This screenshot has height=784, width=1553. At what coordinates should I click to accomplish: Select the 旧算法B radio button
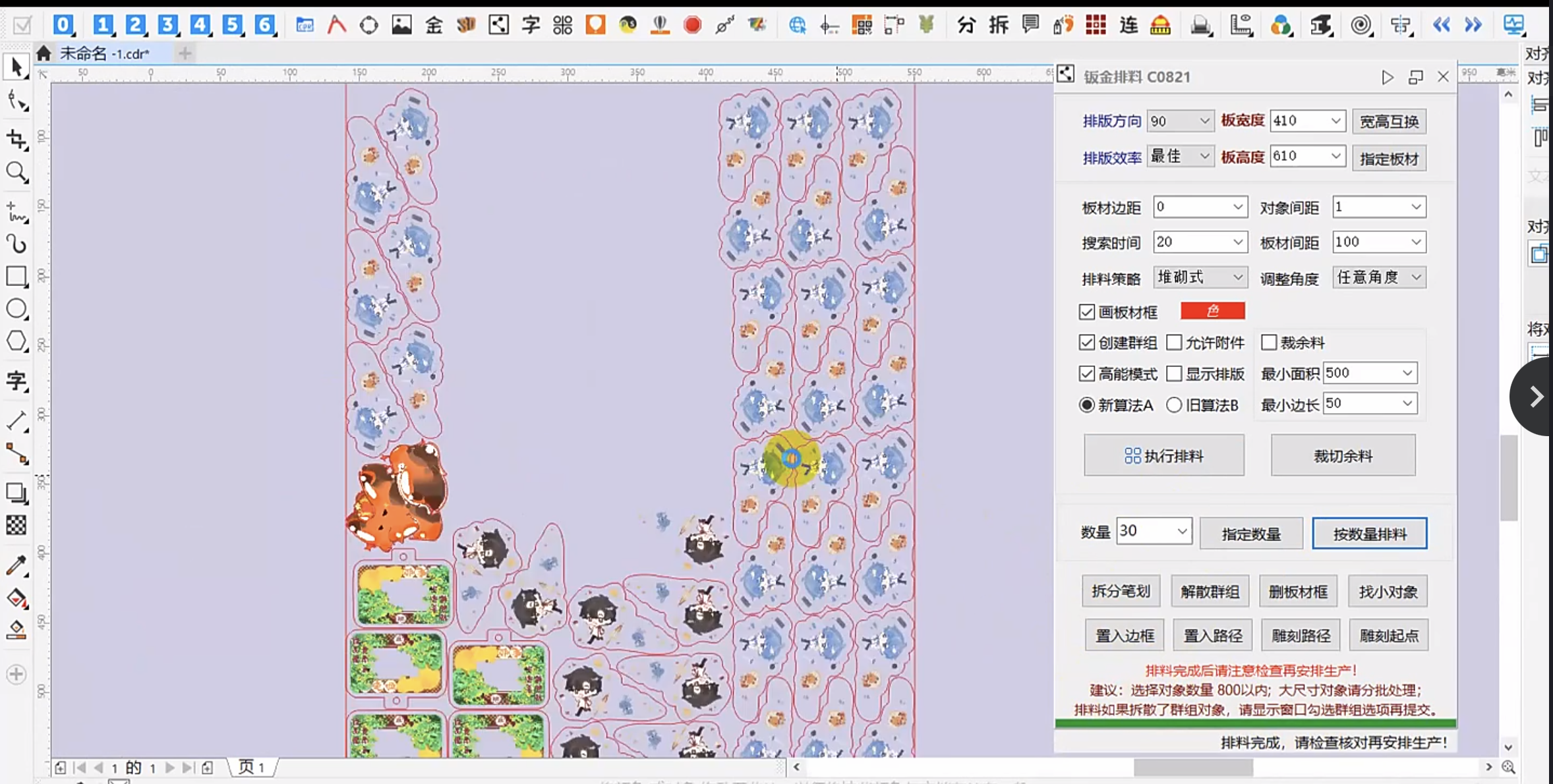click(1174, 405)
